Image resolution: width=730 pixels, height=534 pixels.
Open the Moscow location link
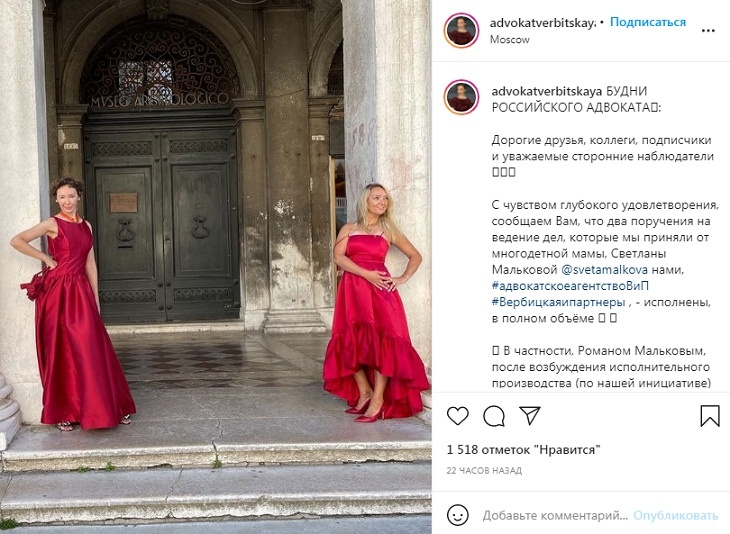(509, 40)
